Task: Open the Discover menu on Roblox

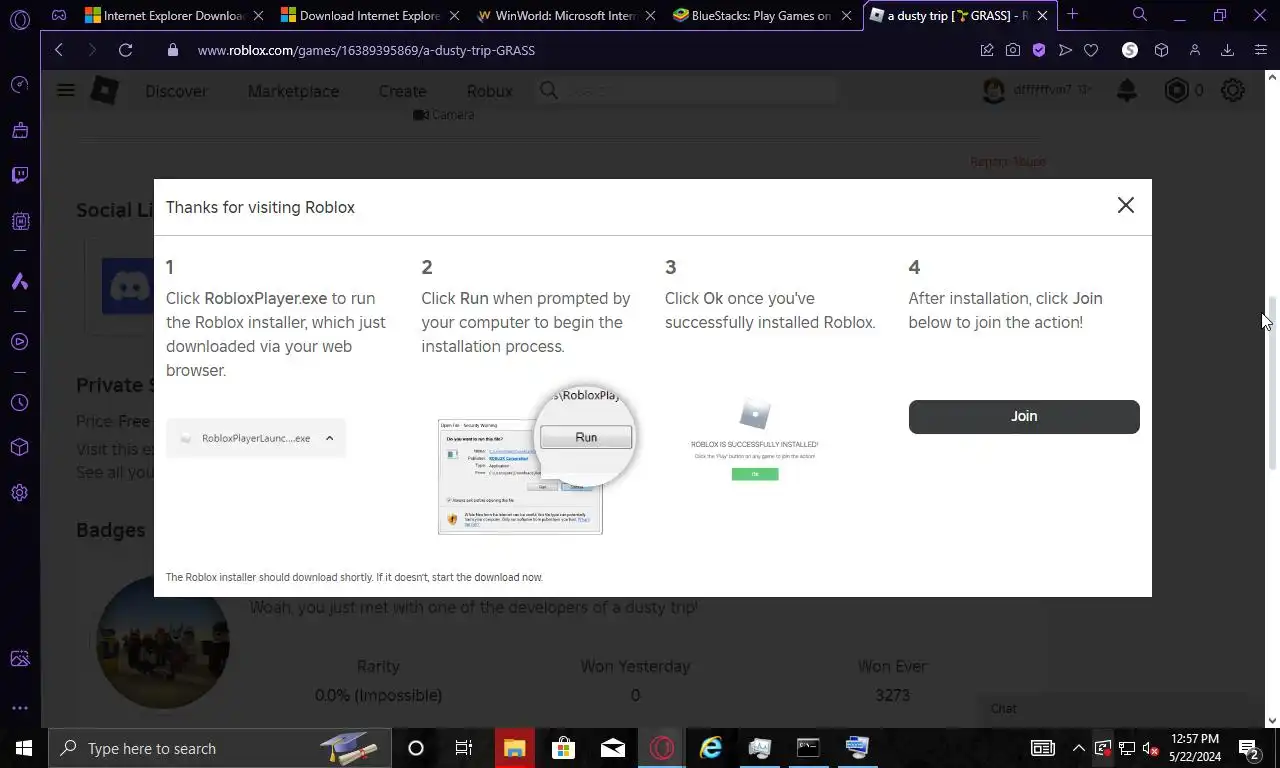Action: coord(176,91)
